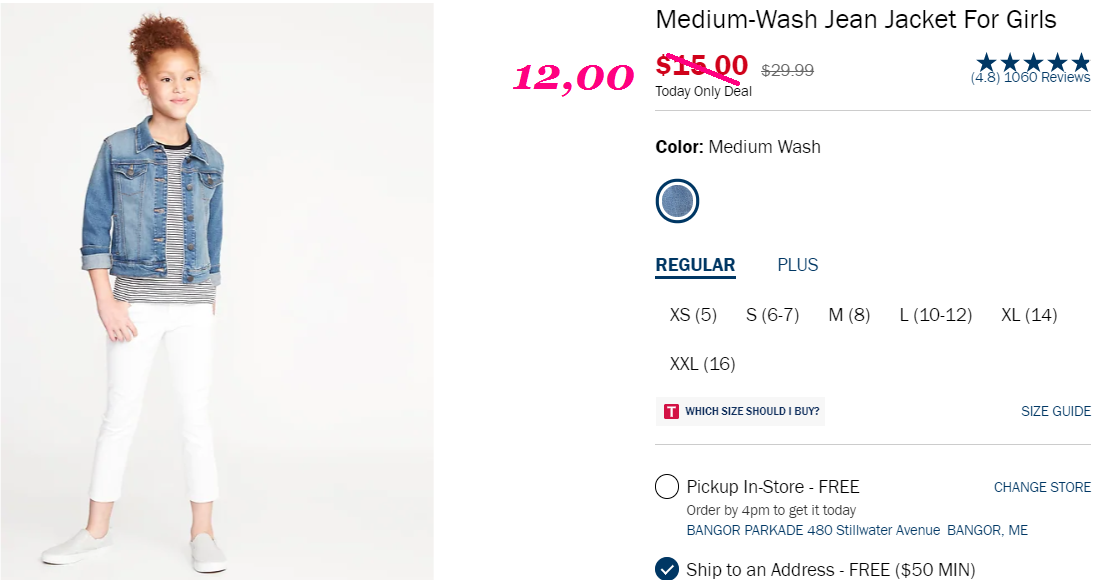Viewport: 1100px width, 580px height.
Task: Choose the Medium Wash color swatch
Action: pos(677,201)
